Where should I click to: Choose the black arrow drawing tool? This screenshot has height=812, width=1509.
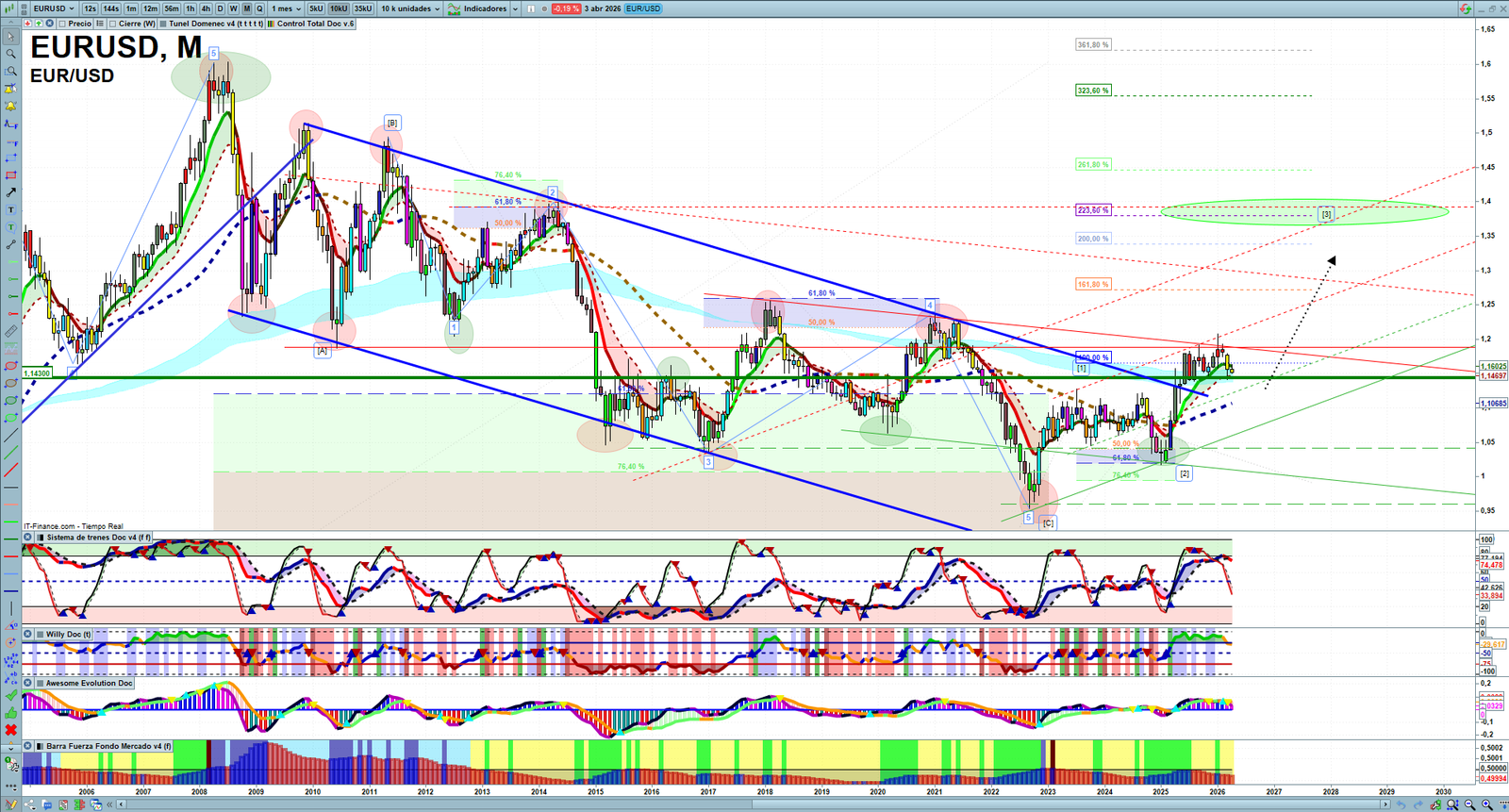(10, 192)
